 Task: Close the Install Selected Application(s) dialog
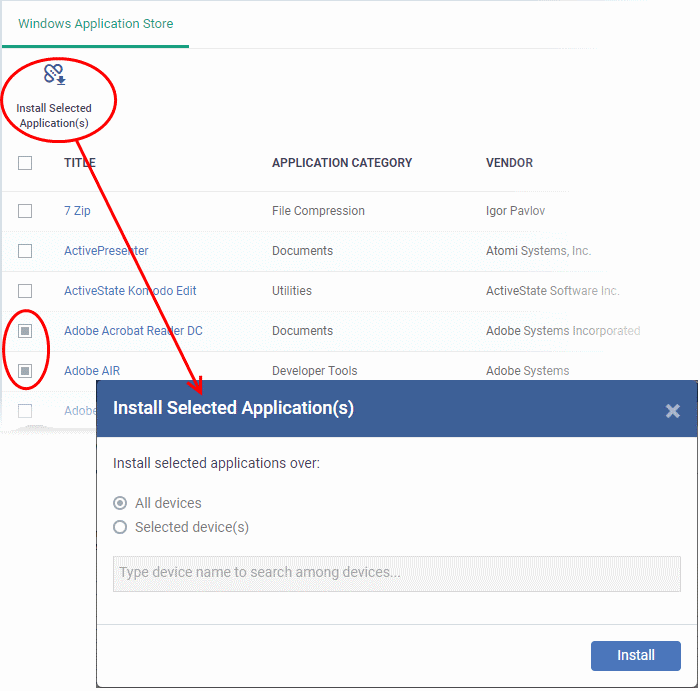click(x=672, y=411)
